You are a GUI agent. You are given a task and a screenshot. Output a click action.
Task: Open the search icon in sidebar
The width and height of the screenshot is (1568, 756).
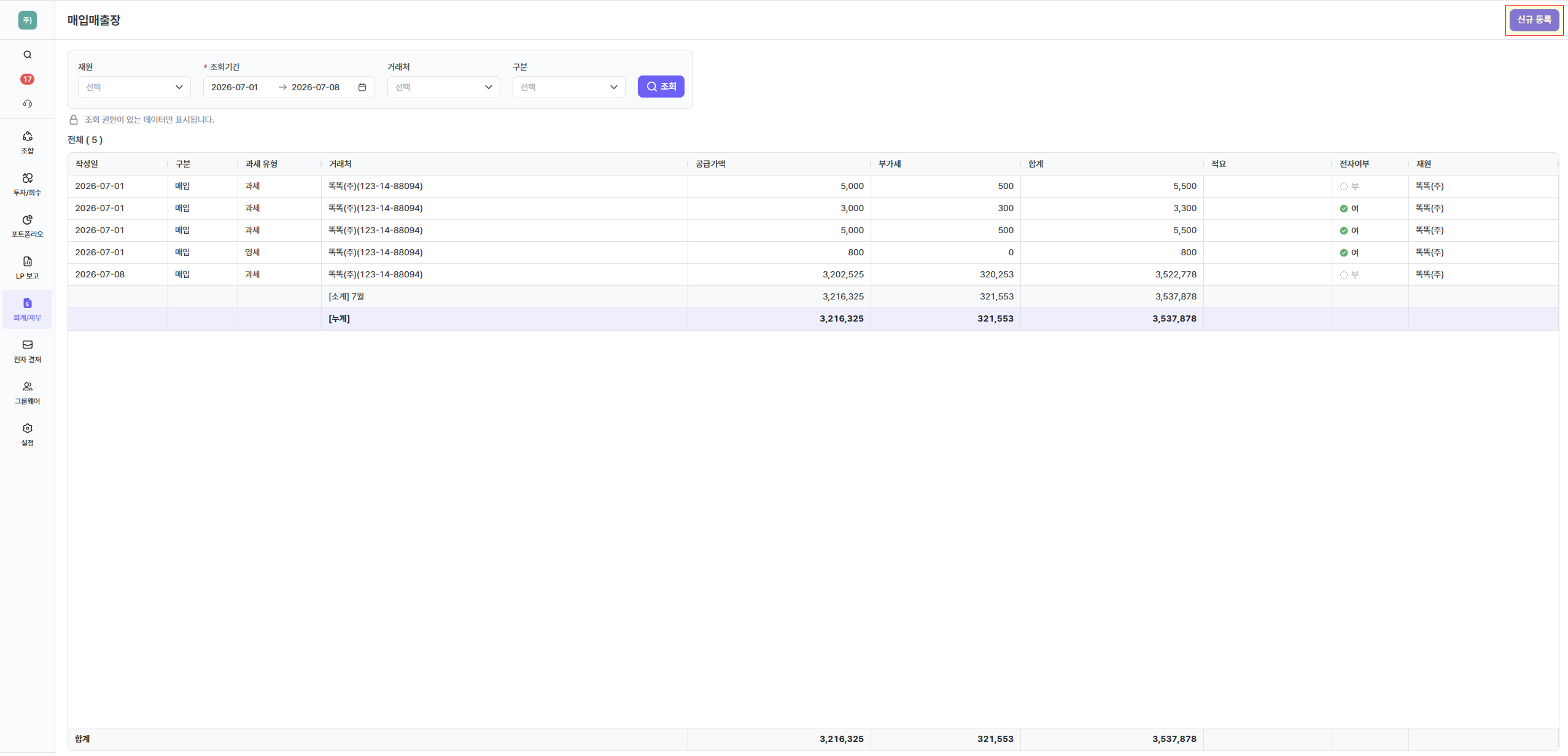point(28,55)
